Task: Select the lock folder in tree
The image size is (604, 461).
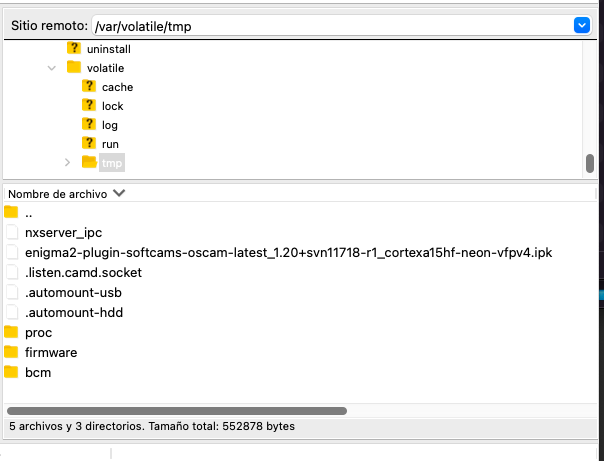Action: coord(112,106)
